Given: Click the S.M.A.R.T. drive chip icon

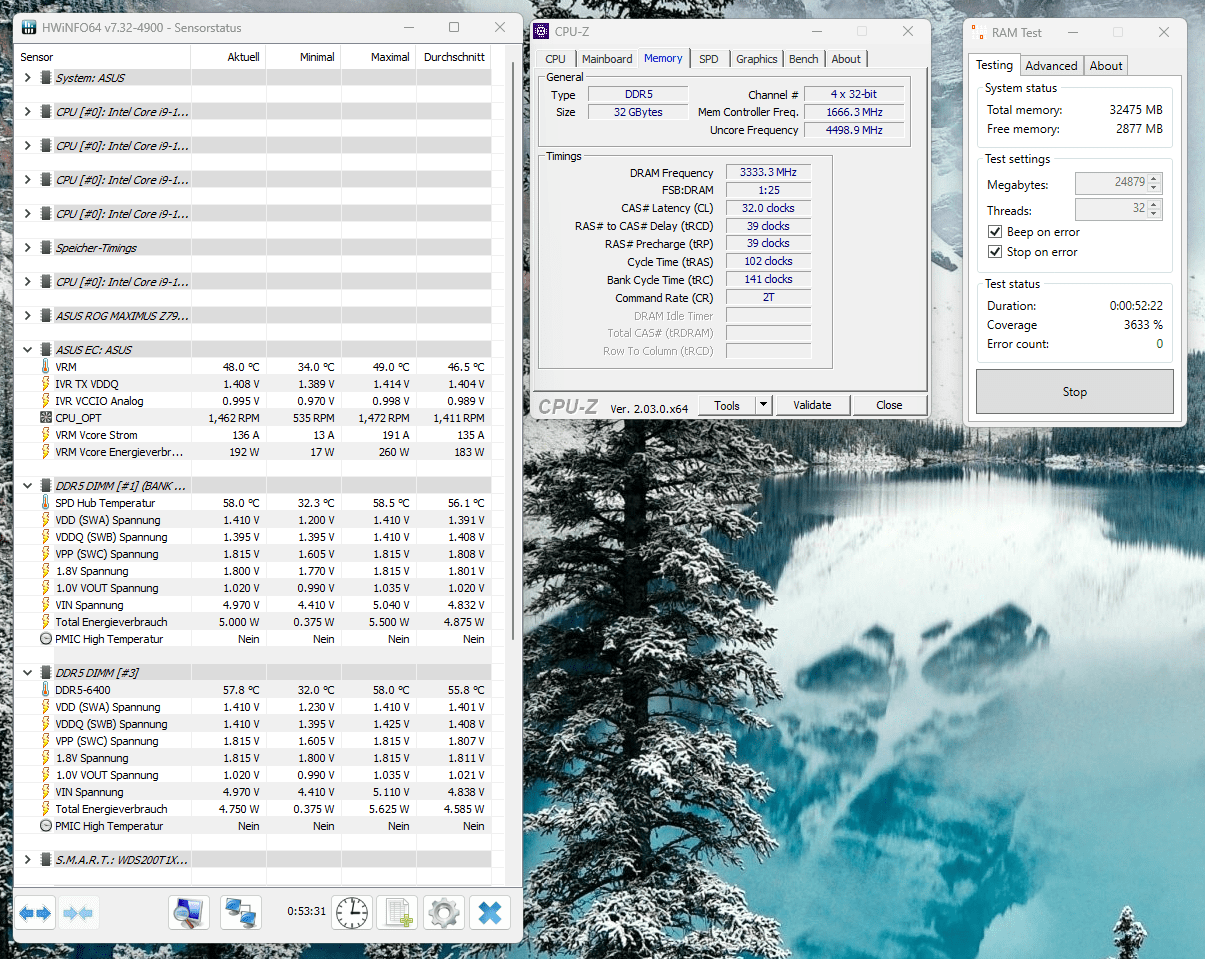Looking at the screenshot, I should (46, 860).
